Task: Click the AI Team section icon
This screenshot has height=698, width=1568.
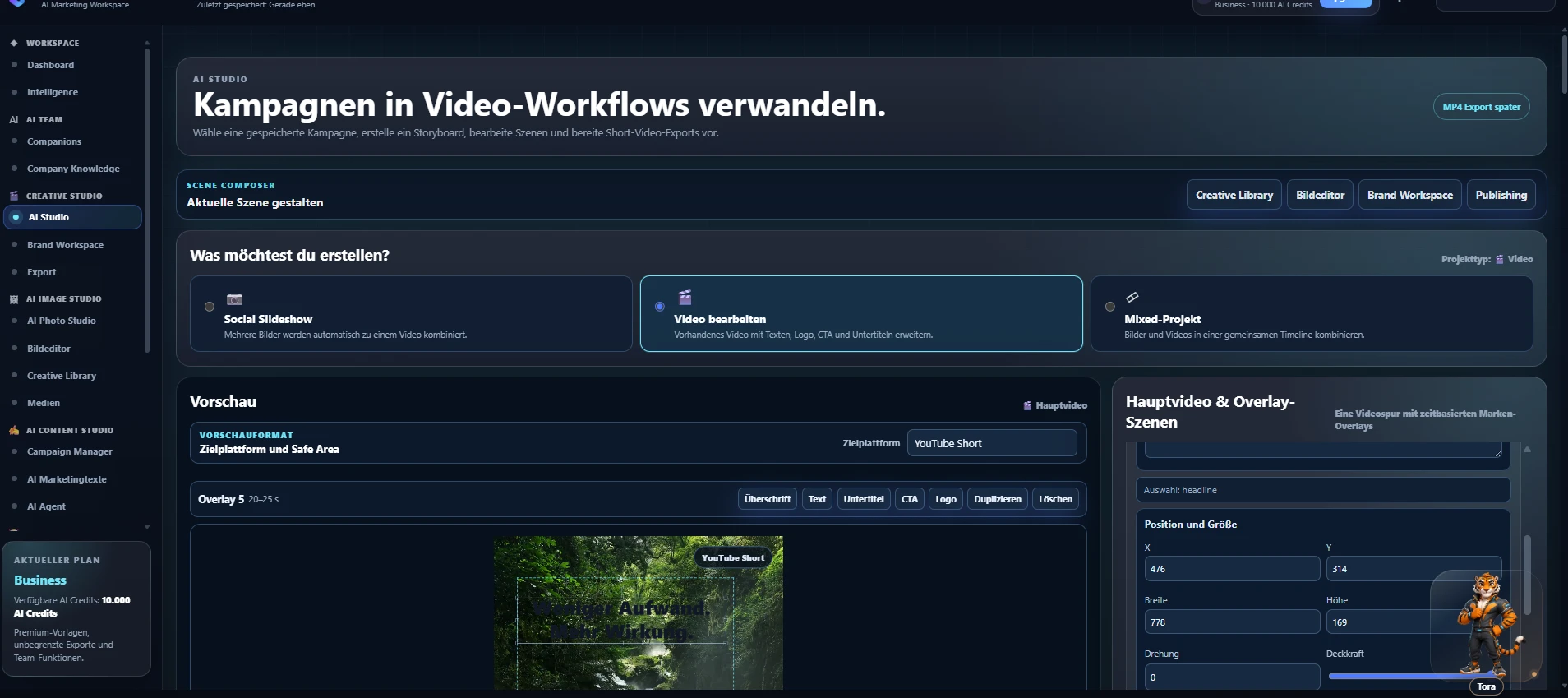Action: [x=14, y=119]
